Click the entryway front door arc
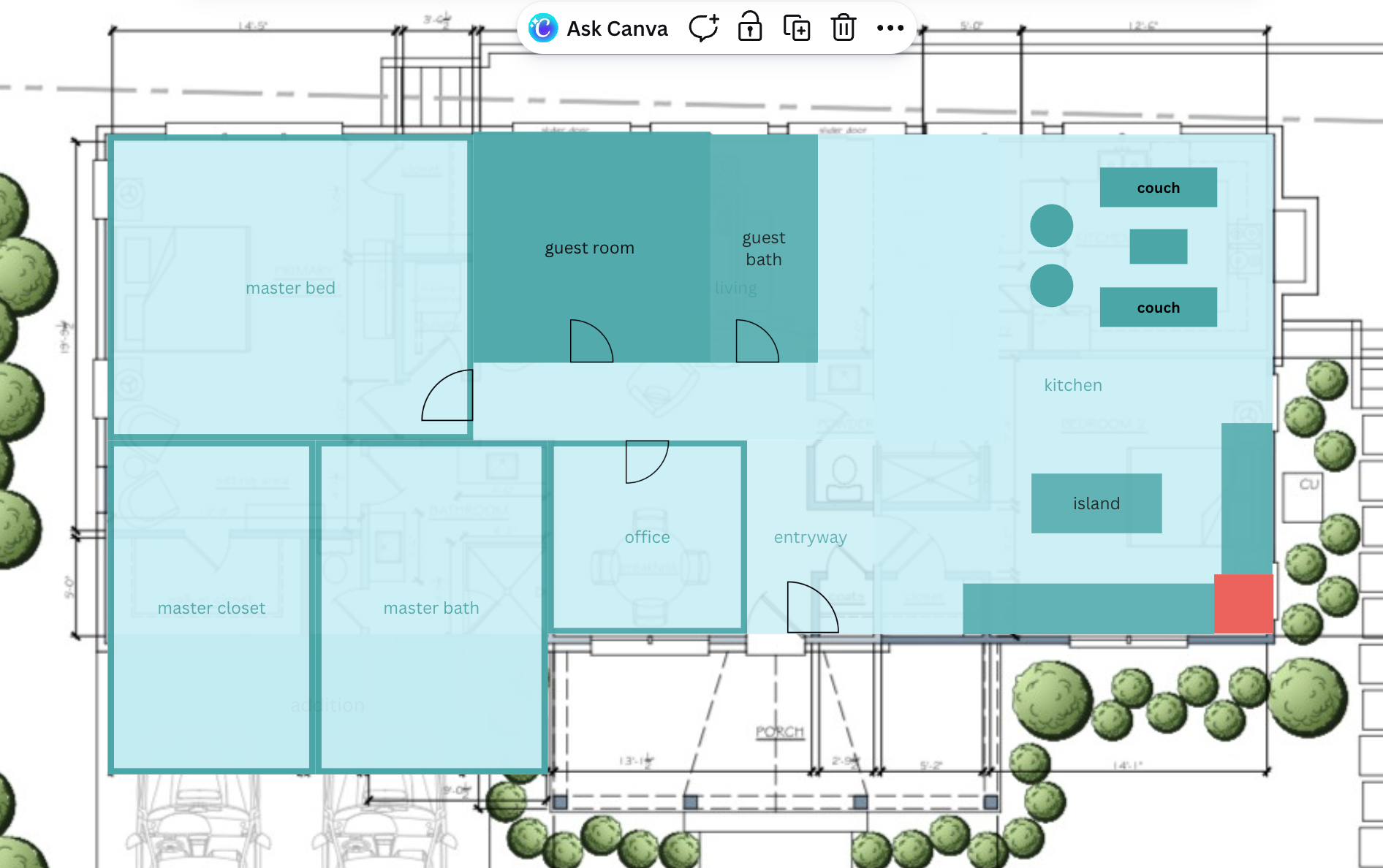This screenshot has height=868, width=1383. click(811, 608)
